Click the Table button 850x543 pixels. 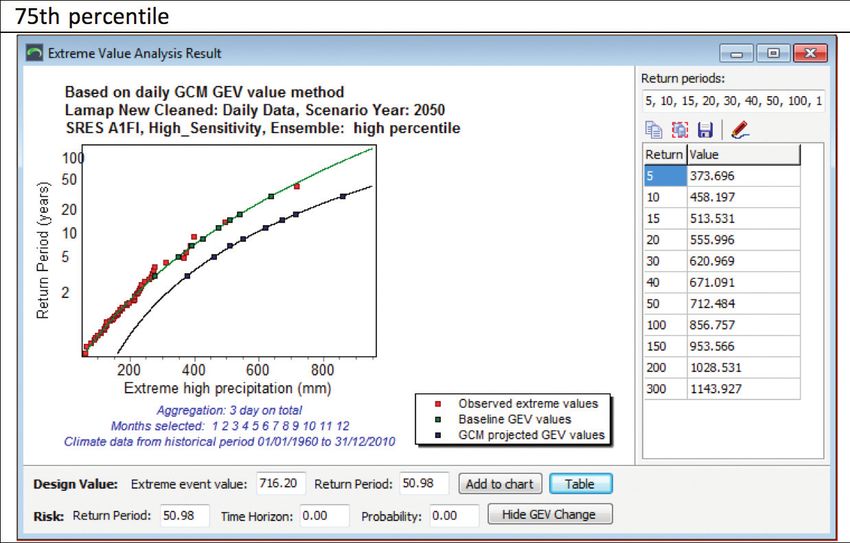(581, 484)
